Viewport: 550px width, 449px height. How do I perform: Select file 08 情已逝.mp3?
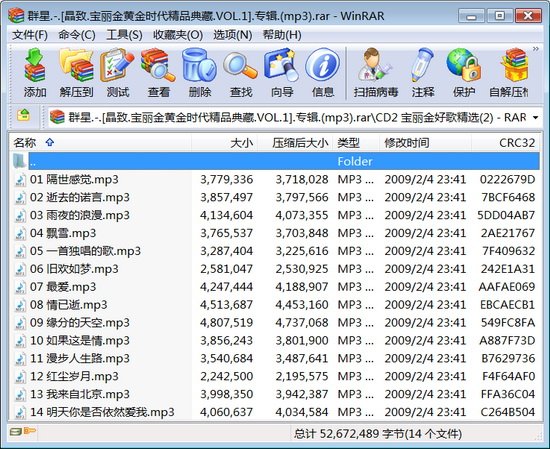click(x=275, y=305)
